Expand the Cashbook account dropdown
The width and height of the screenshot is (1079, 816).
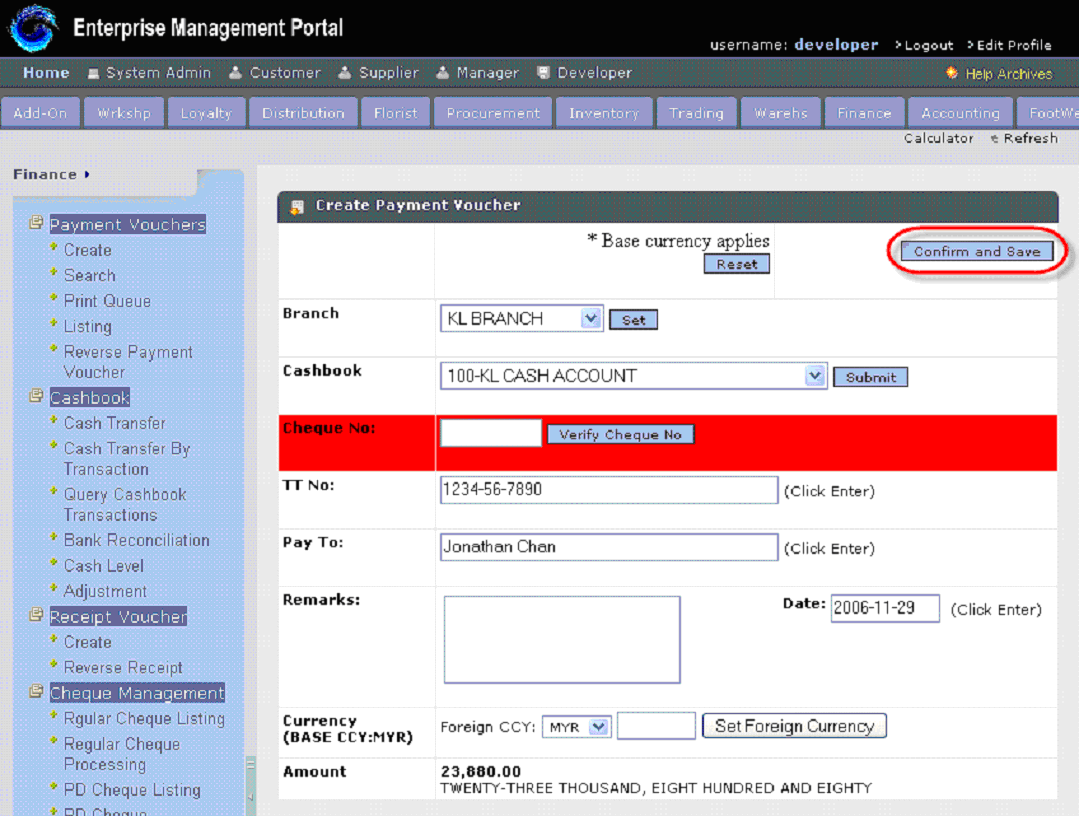click(x=815, y=376)
